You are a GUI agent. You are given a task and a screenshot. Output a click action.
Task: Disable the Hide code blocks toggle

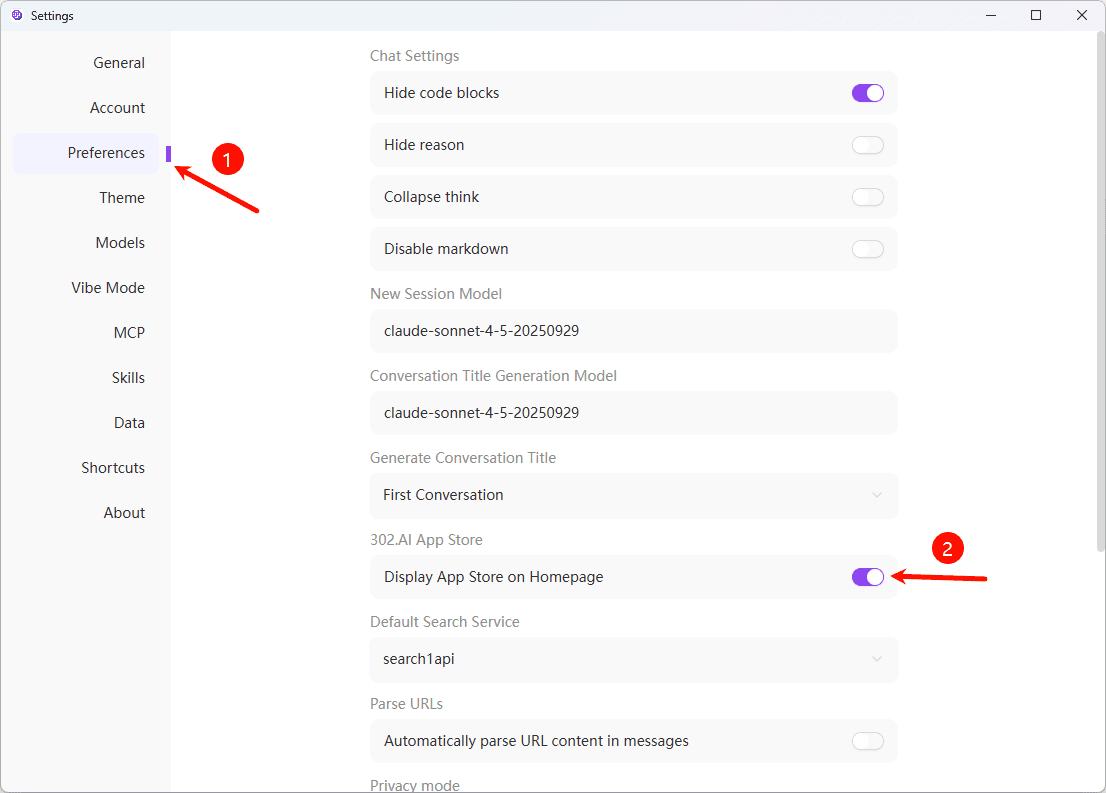point(867,92)
